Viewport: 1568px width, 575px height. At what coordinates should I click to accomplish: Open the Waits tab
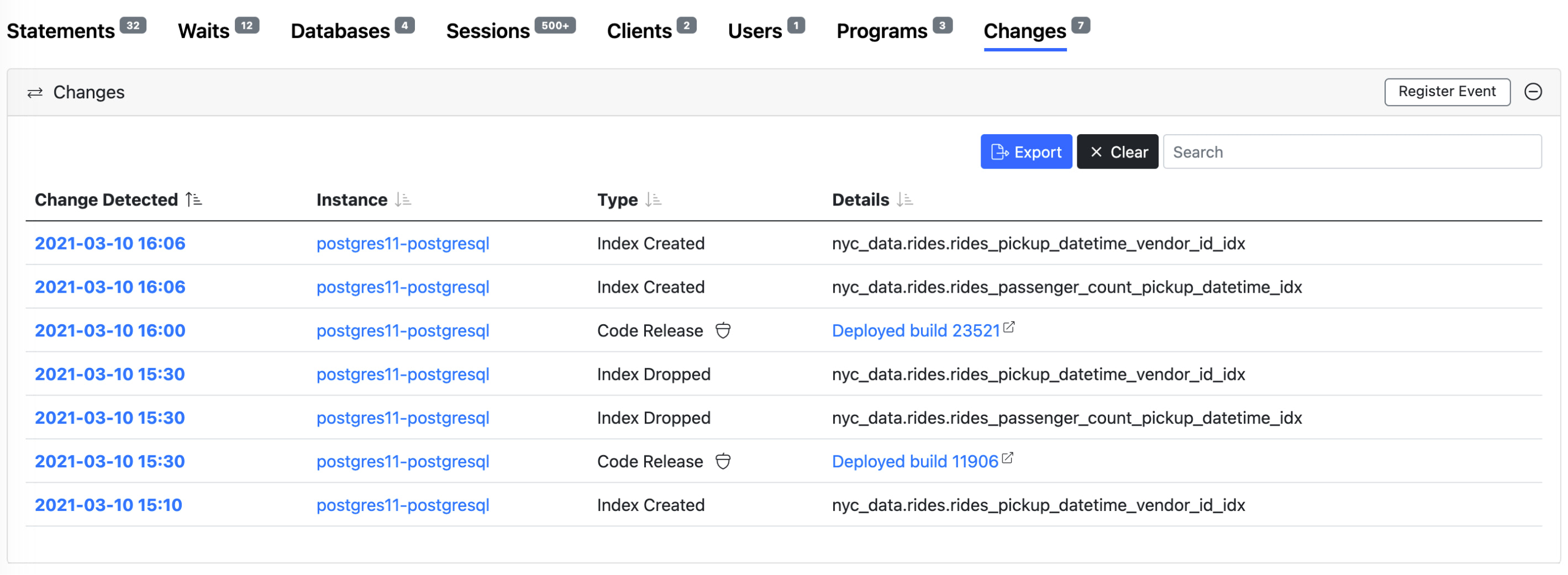(x=203, y=31)
